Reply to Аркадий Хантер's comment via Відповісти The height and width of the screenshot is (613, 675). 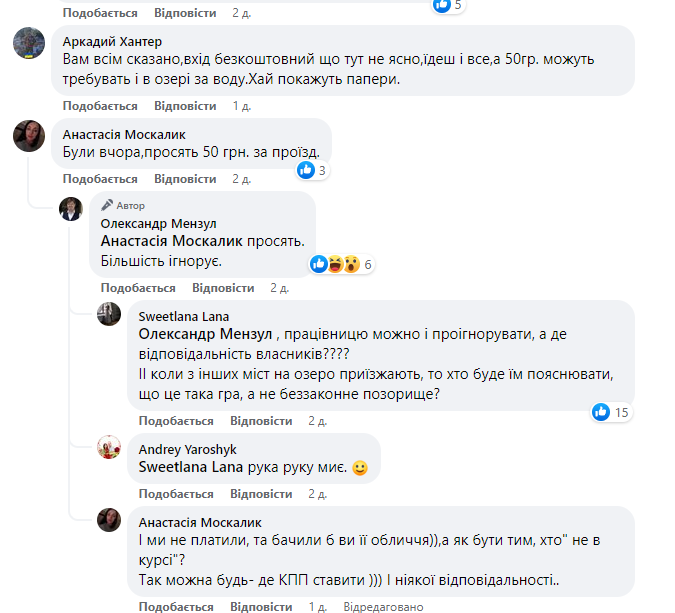(185, 106)
